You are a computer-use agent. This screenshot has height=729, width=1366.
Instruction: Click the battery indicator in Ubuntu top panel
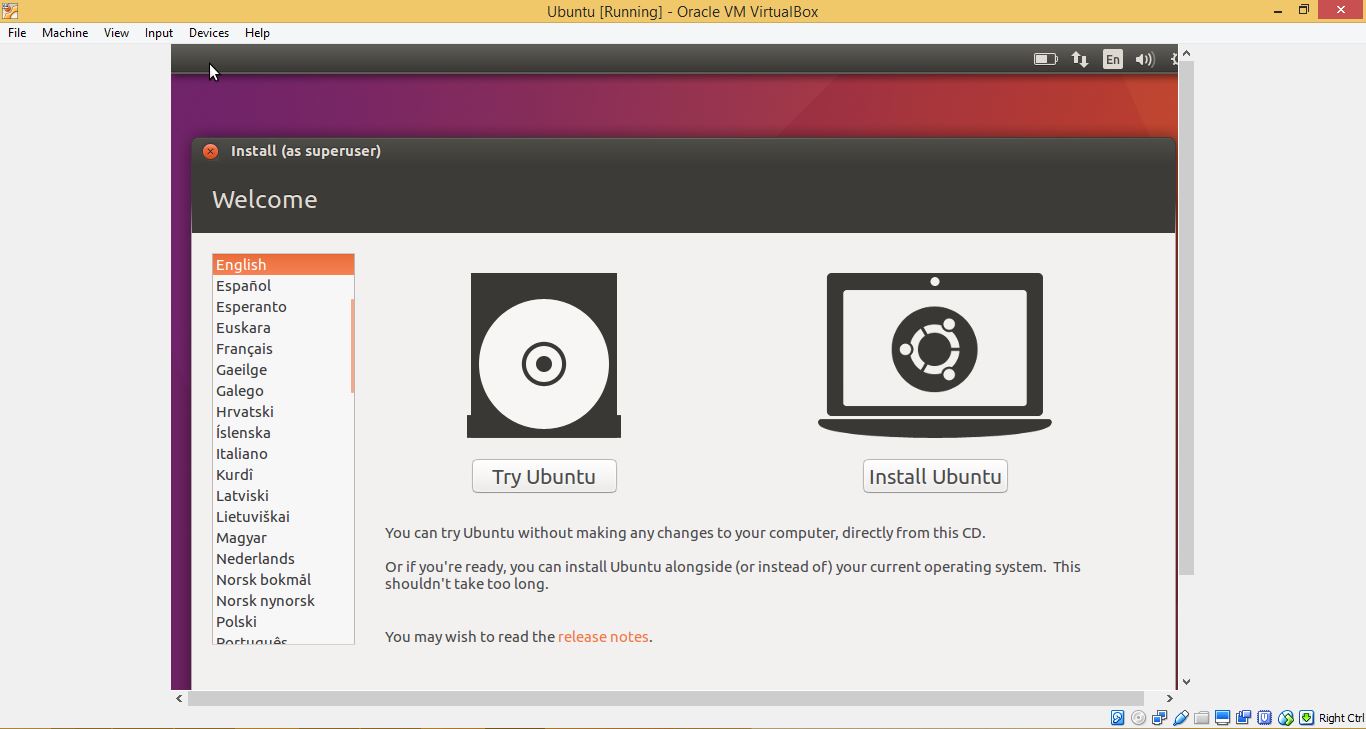coord(1045,59)
